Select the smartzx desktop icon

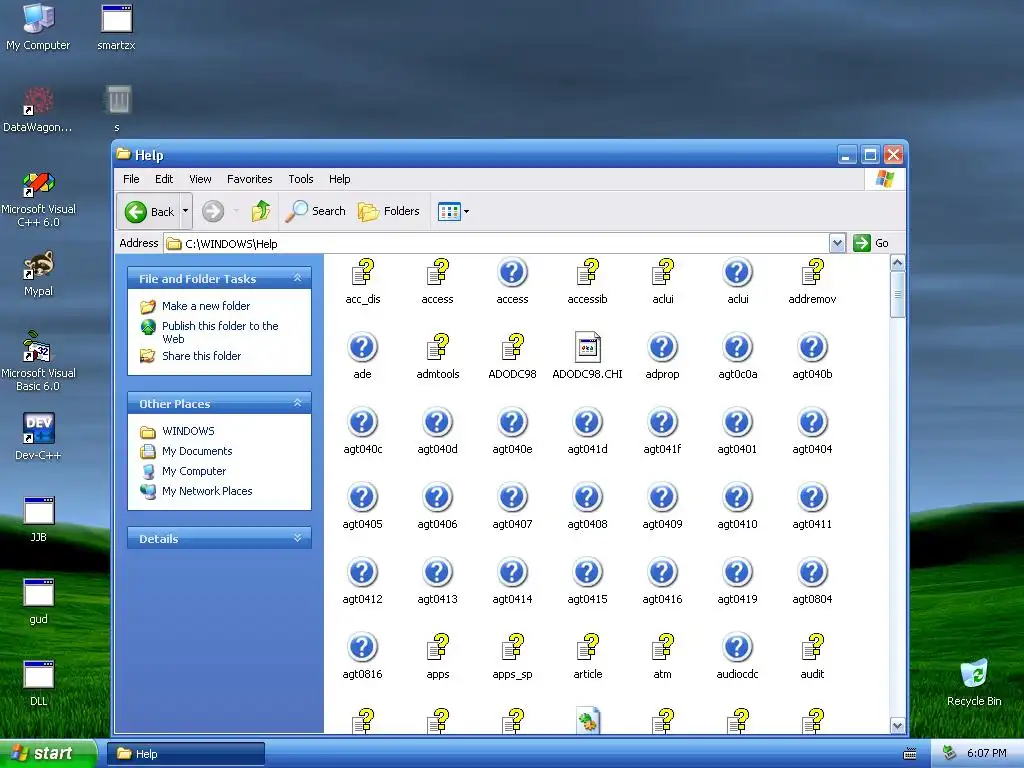click(116, 27)
